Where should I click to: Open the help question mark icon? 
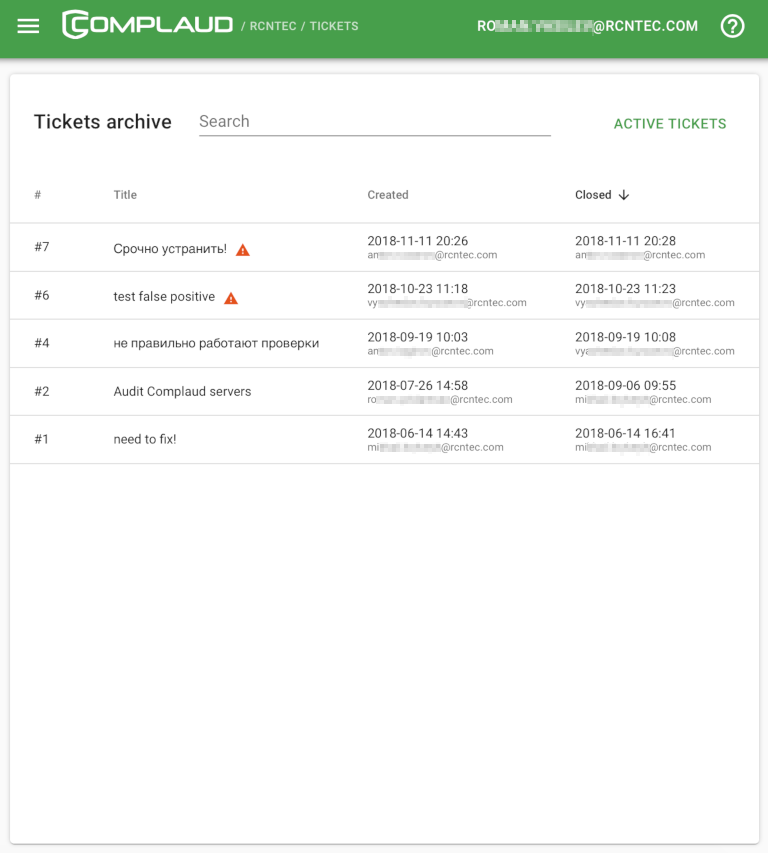coord(732,26)
